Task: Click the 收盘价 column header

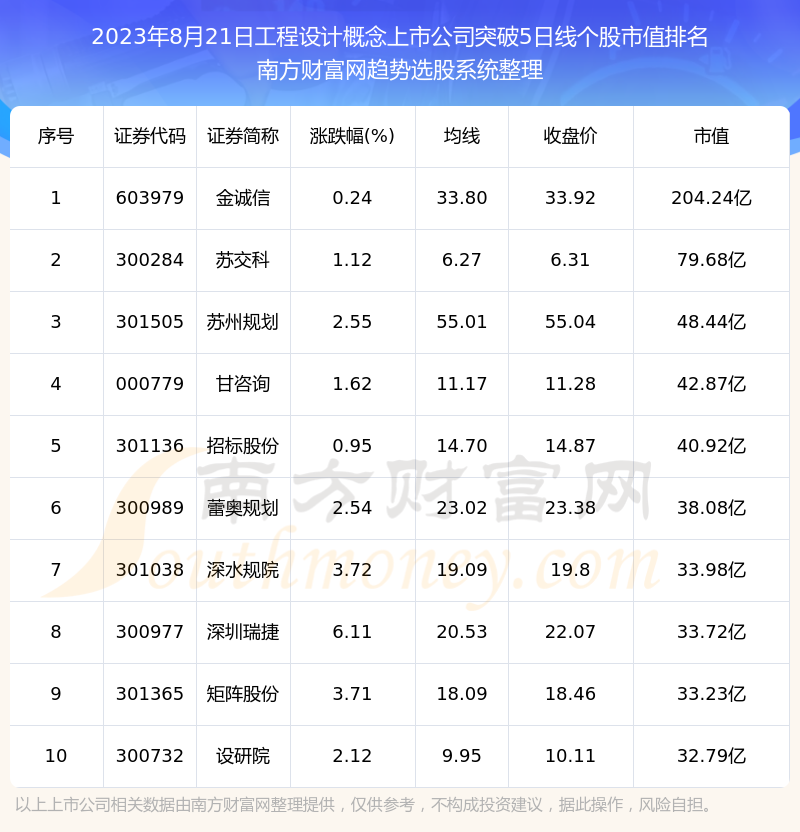Action: 570,136
